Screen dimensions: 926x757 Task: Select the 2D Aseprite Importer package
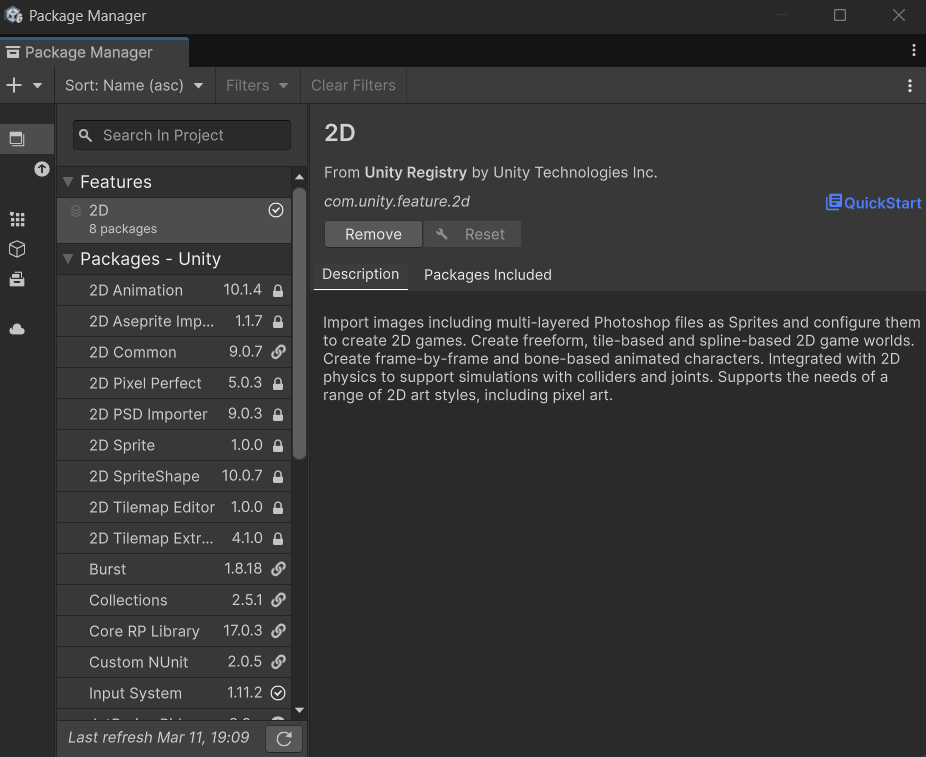click(174, 321)
